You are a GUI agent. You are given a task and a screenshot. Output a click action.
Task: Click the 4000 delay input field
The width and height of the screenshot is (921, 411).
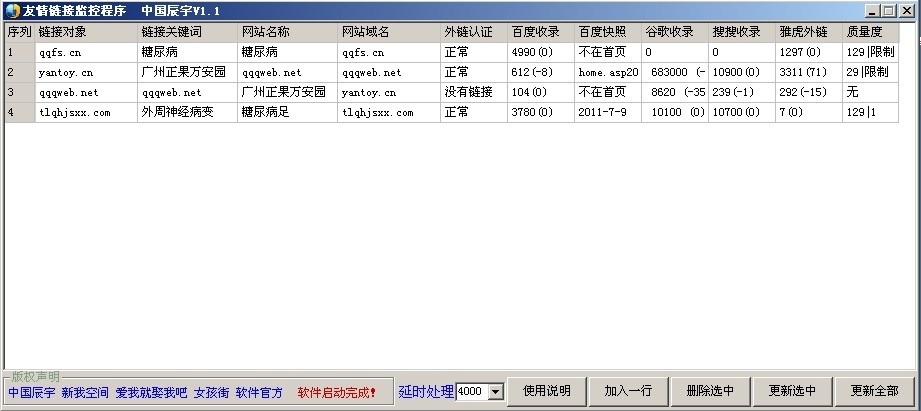pos(472,391)
